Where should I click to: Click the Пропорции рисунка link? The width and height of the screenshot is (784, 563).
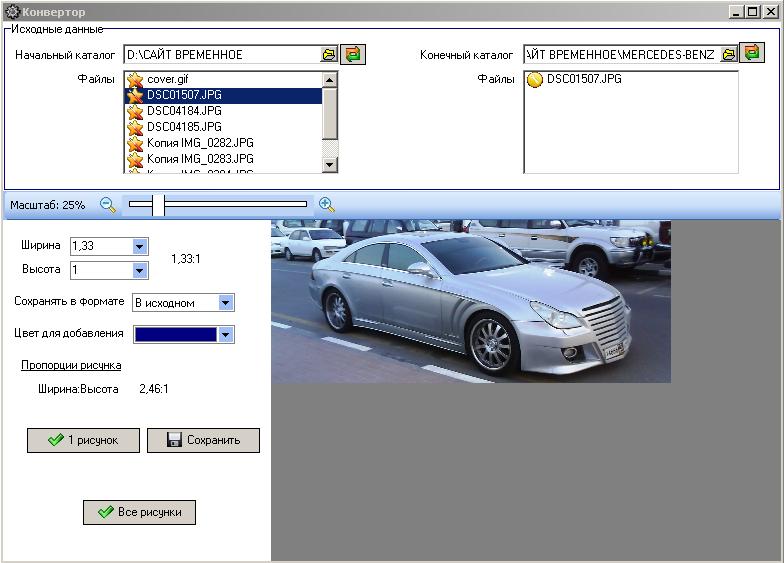coord(71,365)
